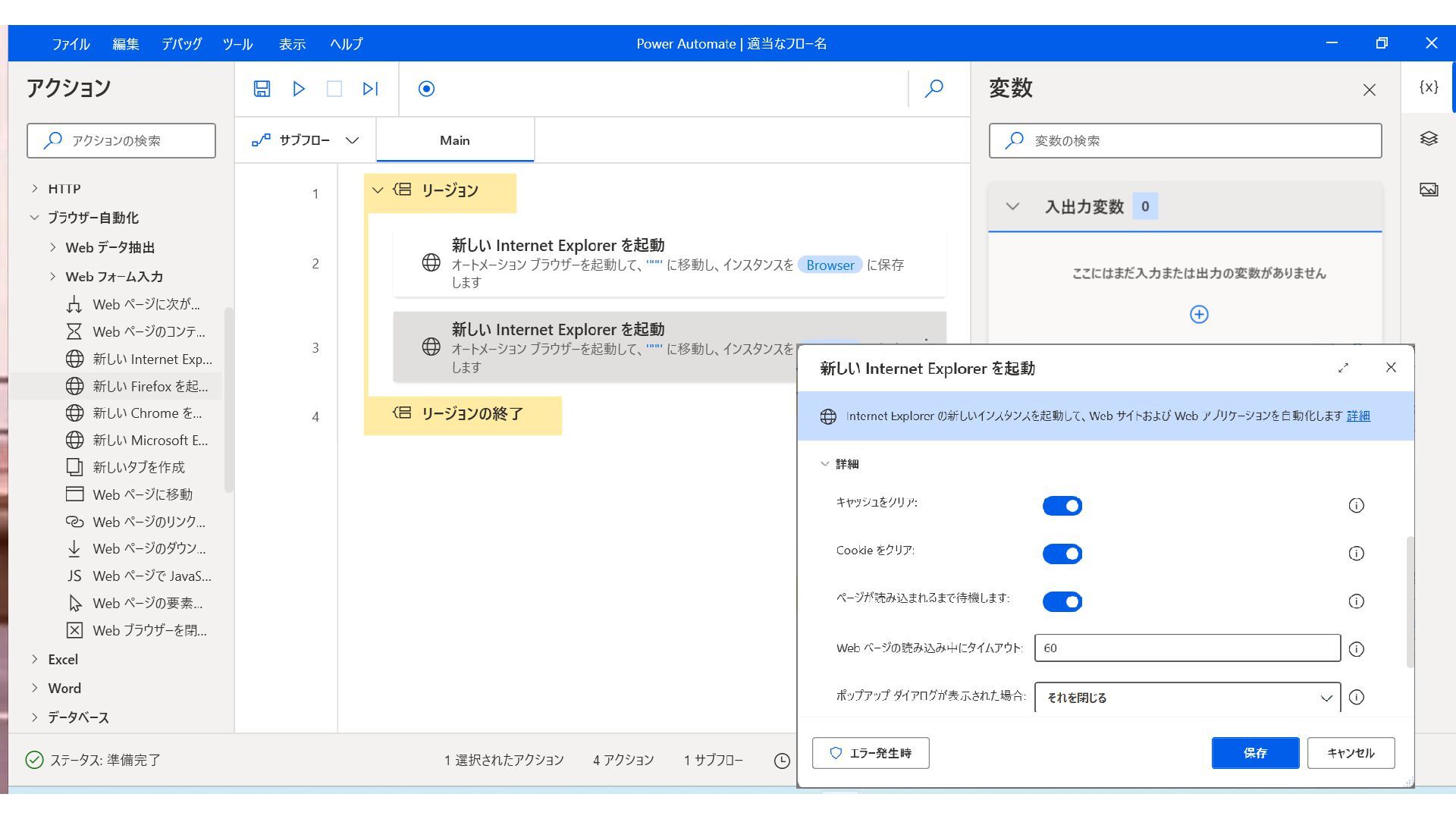Start the recorder icon in toolbar

point(426,89)
